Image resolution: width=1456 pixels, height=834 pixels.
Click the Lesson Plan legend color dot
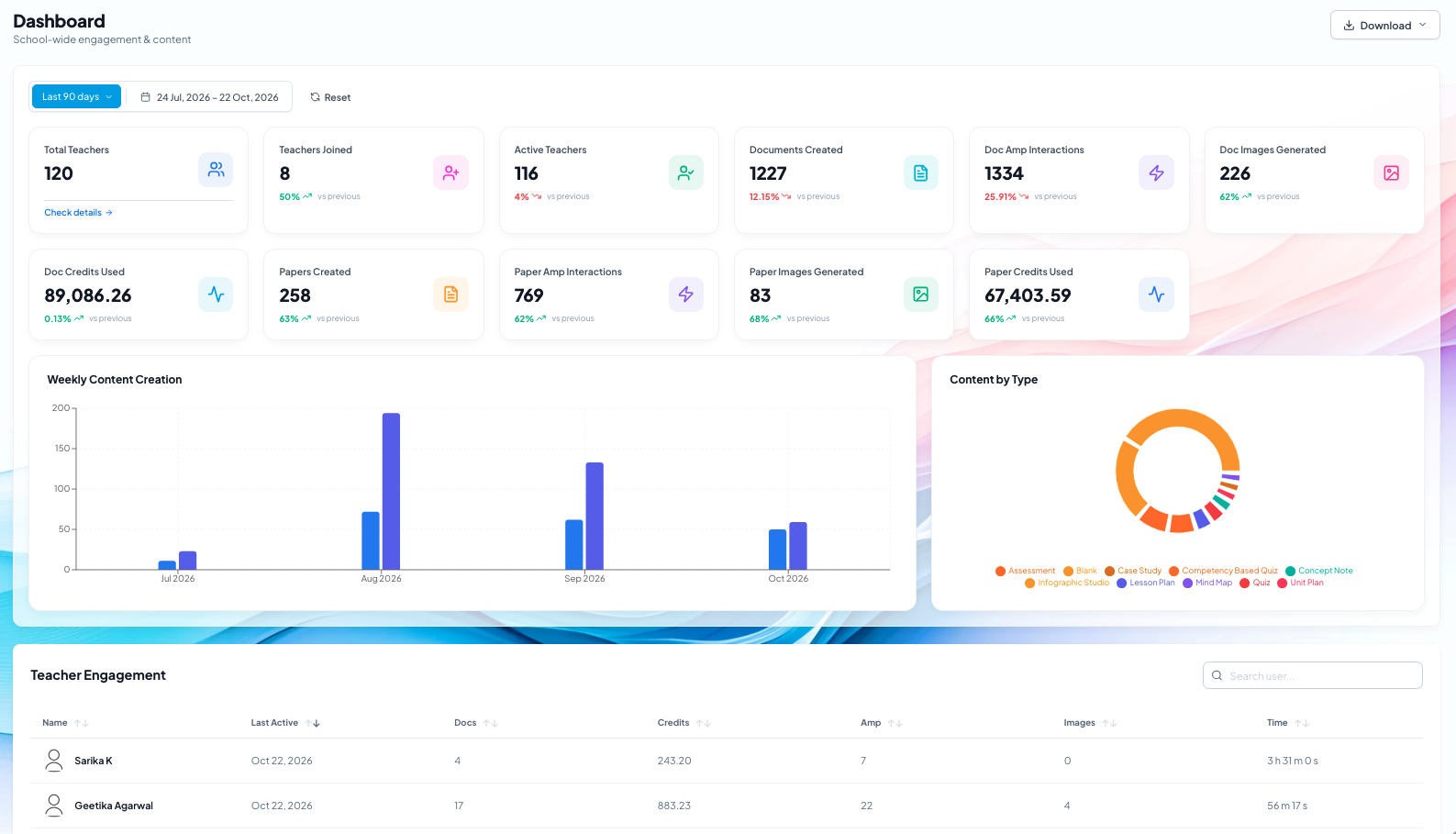point(1121,584)
